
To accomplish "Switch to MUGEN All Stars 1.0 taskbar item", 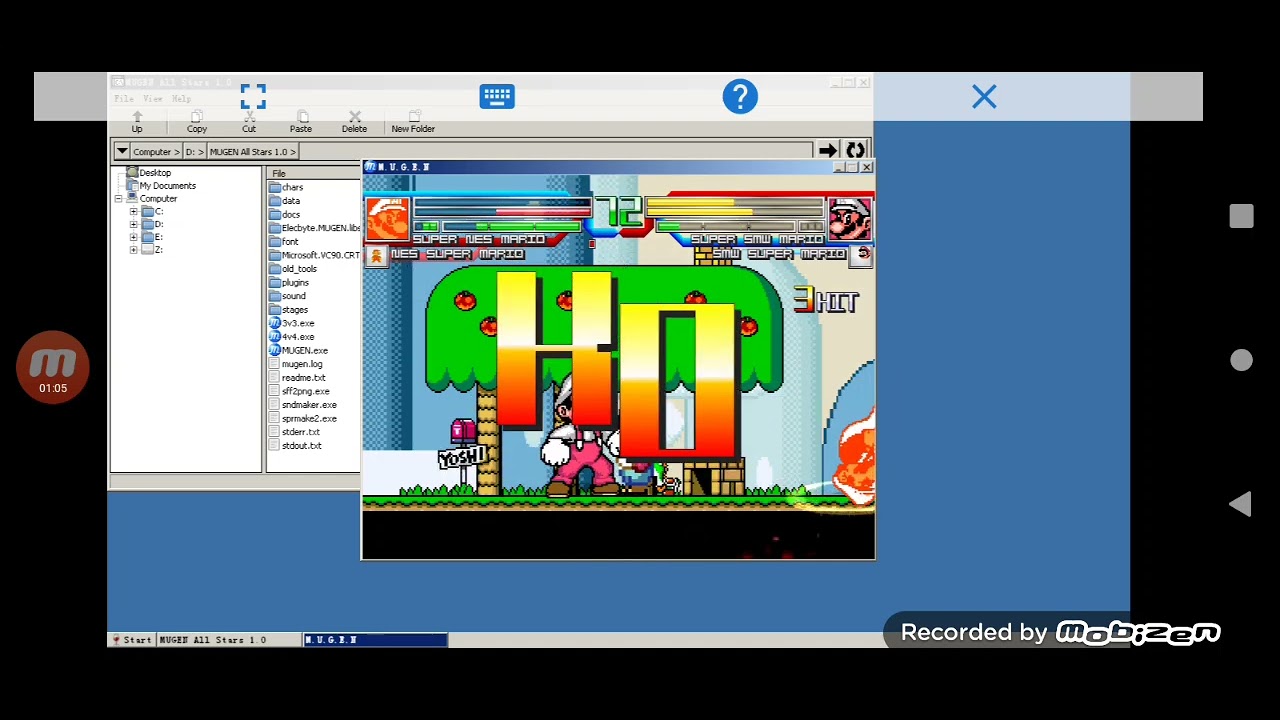I will click(x=229, y=640).
